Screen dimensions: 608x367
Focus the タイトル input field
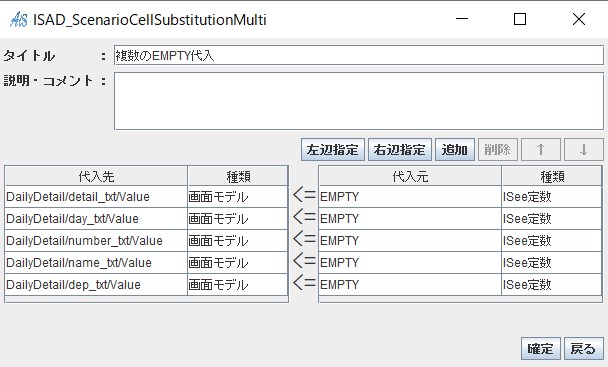tap(359, 55)
